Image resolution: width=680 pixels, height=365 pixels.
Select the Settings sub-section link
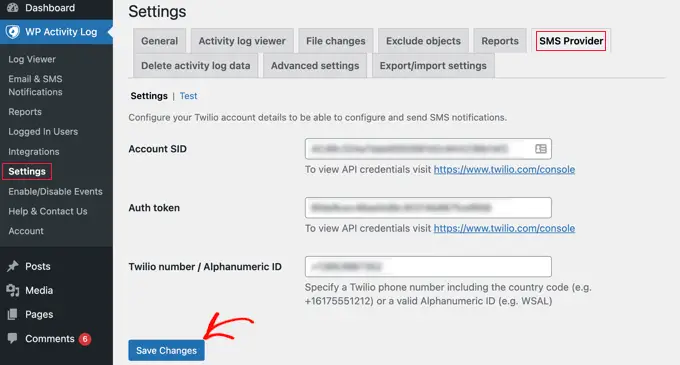(x=149, y=96)
